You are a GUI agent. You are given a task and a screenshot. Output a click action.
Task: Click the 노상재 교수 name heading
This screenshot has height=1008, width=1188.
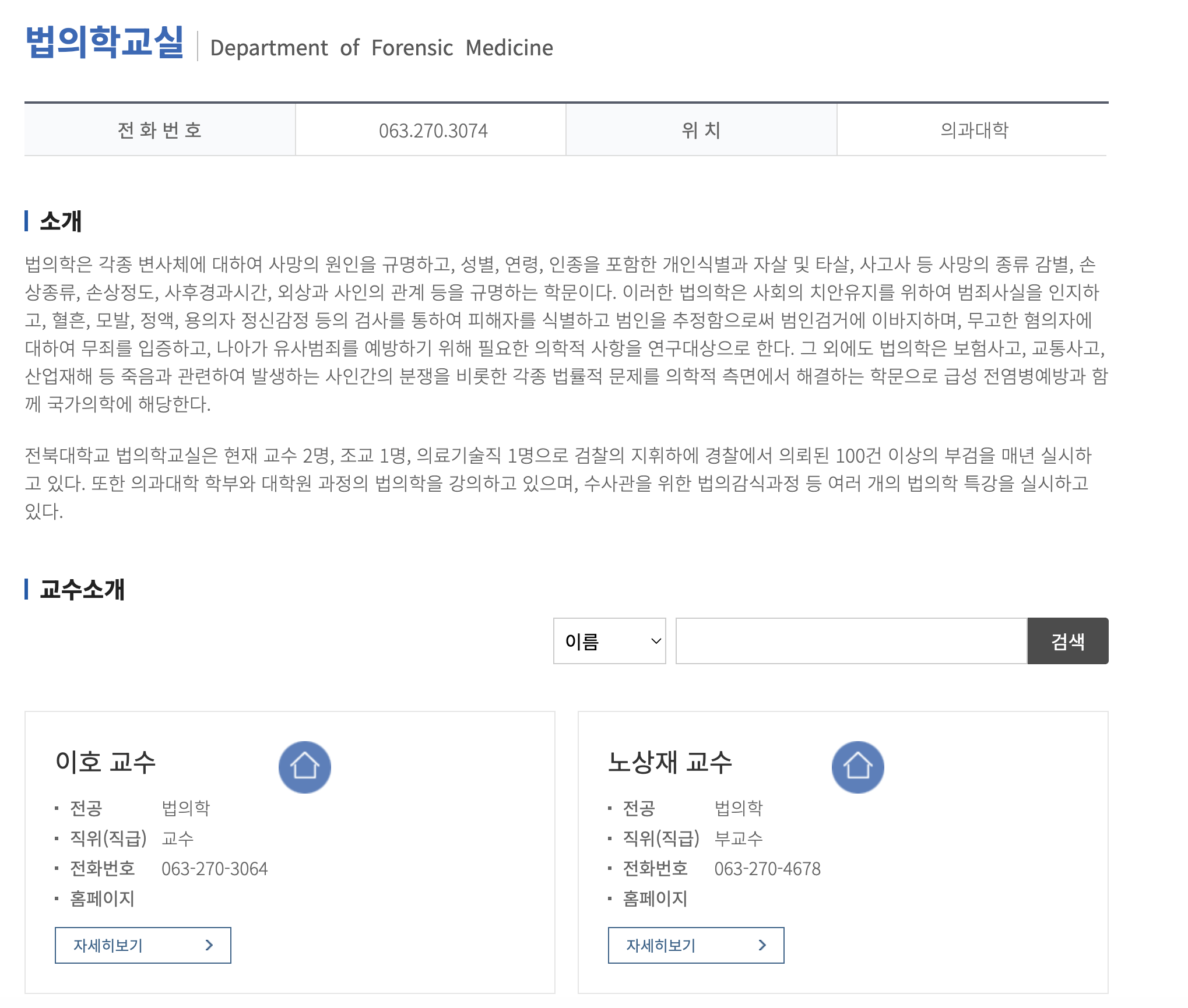point(670,762)
